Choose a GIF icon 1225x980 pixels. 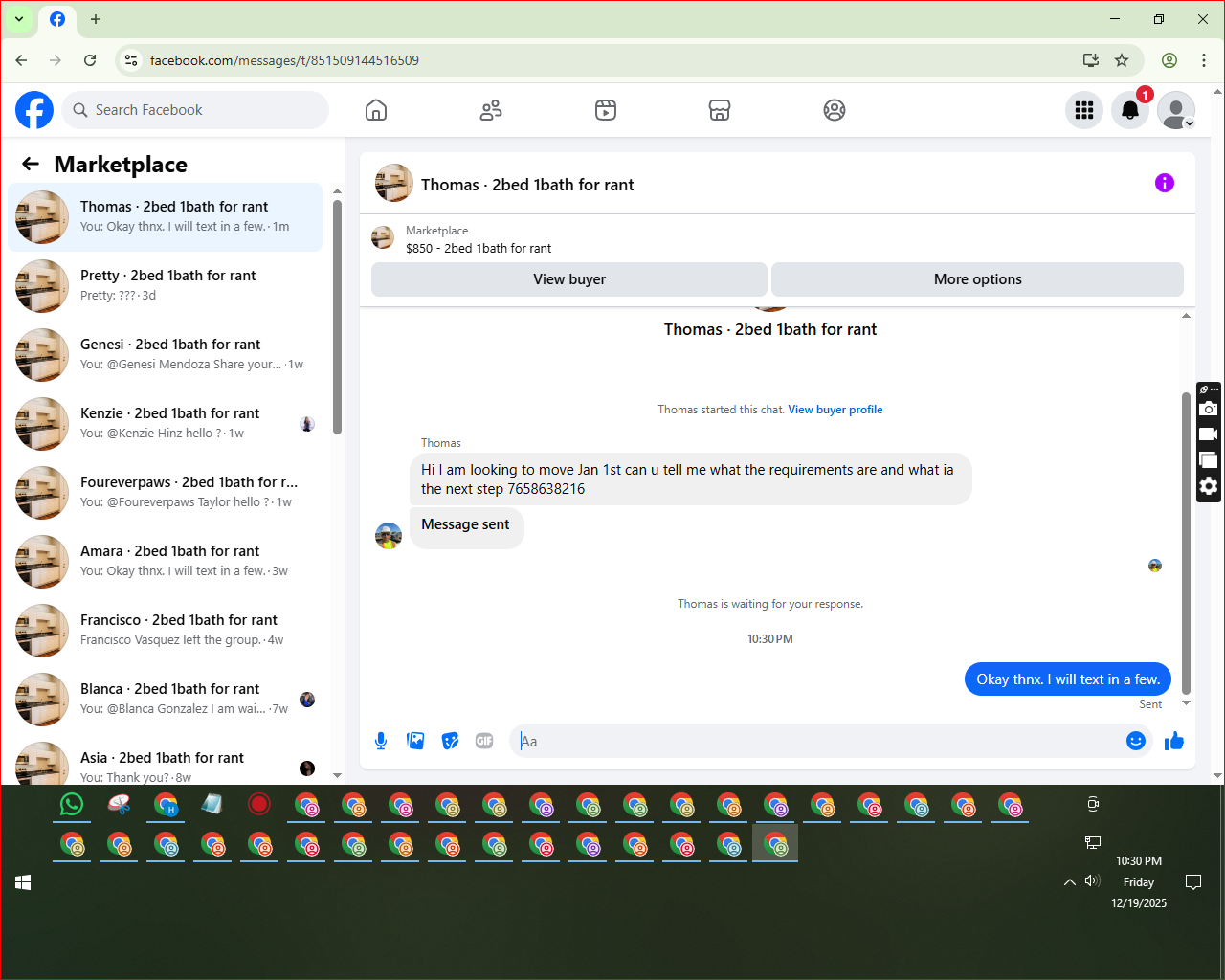(484, 741)
